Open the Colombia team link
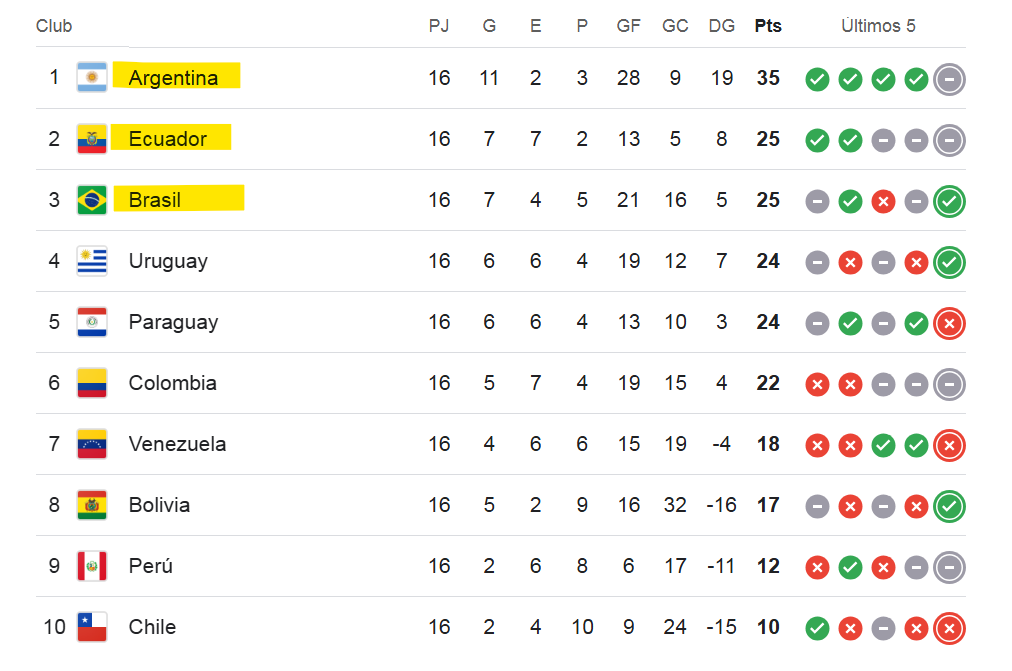The width and height of the screenshot is (1012, 671). click(172, 383)
